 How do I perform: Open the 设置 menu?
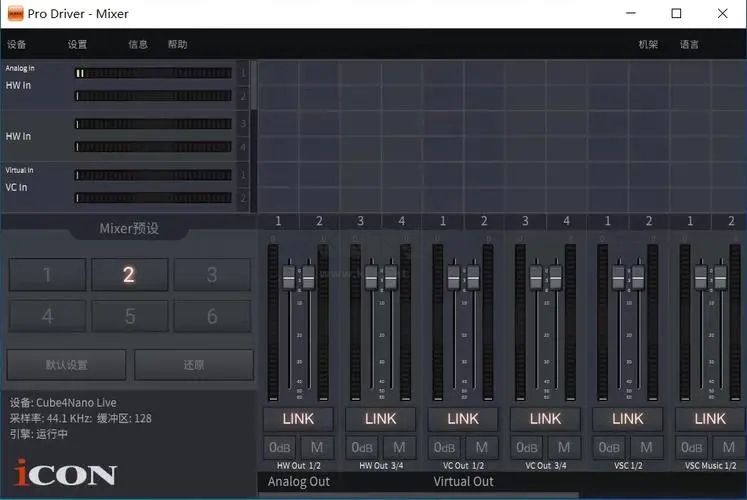77,44
